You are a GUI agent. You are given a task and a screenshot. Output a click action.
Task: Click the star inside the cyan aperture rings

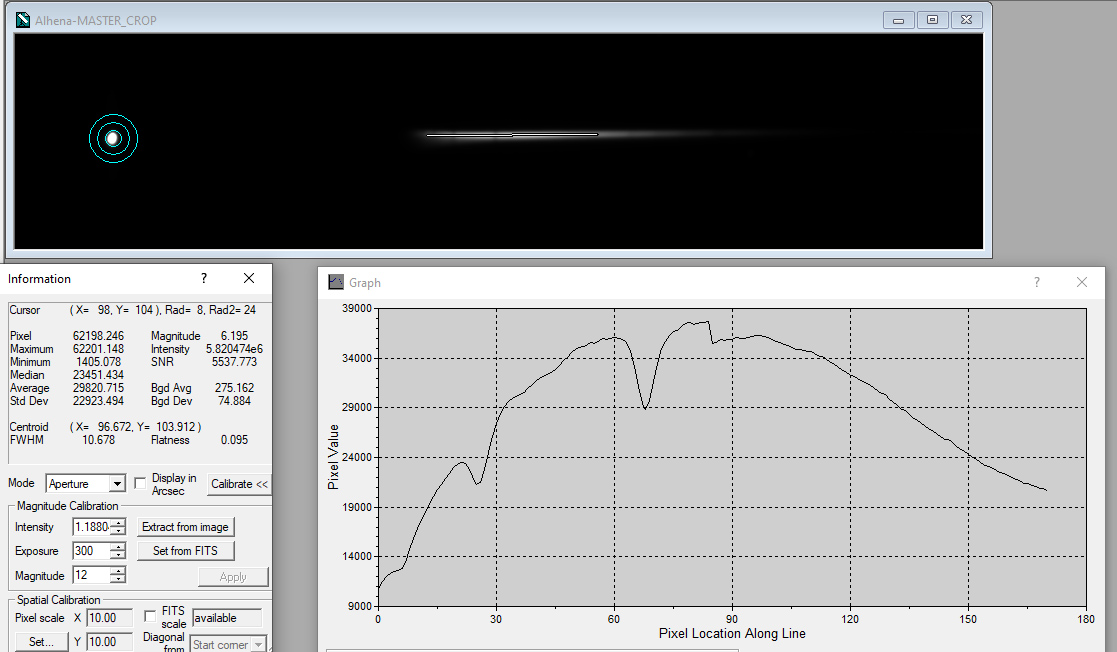pos(113,138)
